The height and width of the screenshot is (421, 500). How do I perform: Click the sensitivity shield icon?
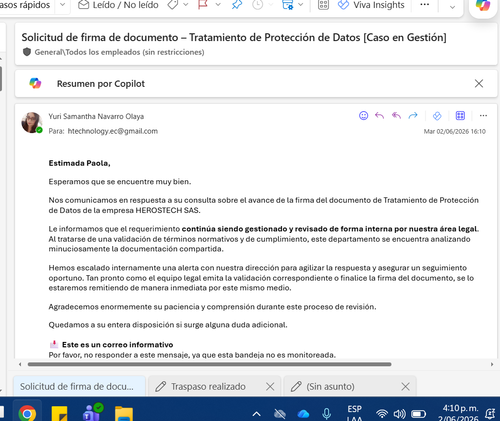click(27, 52)
